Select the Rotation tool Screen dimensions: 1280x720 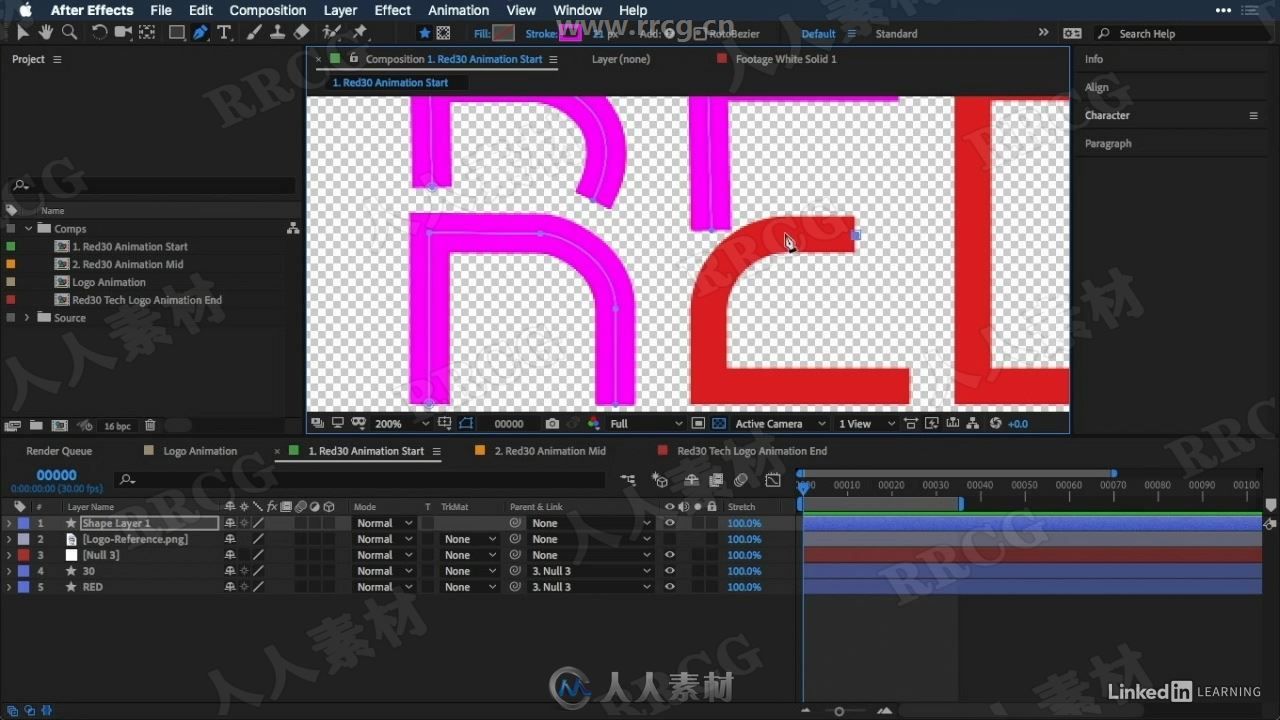pyautogui.click(x=99, y=33)
